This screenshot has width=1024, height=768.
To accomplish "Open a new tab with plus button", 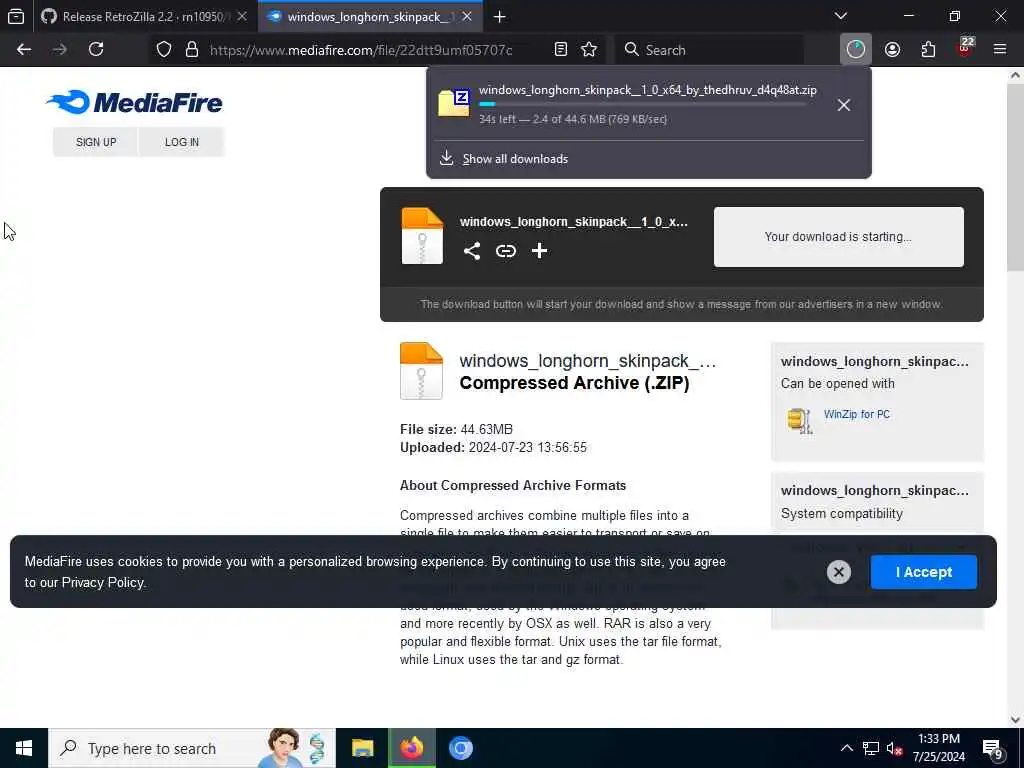I will pos(500,16).
